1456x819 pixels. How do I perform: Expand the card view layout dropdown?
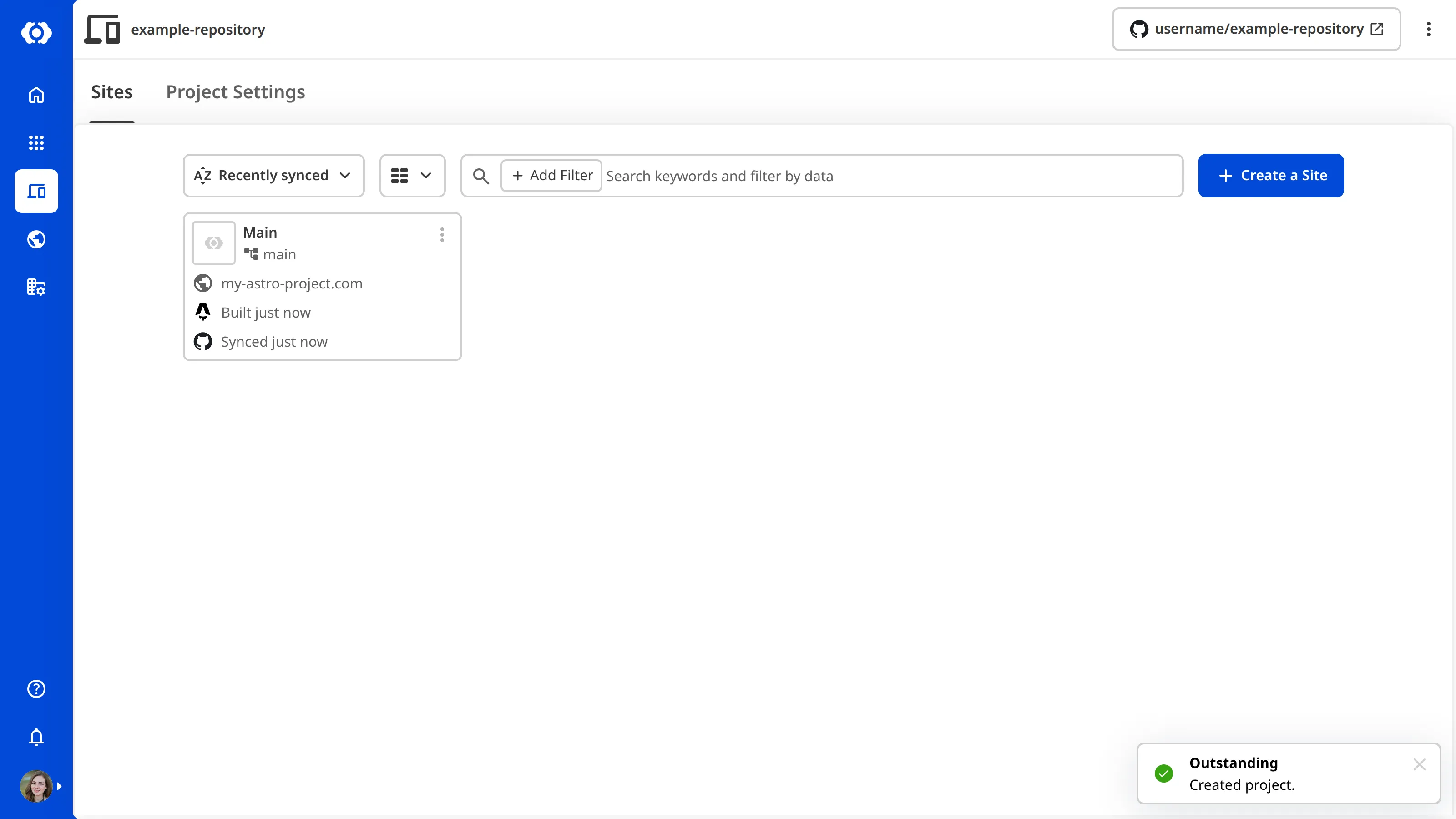[x=412, y=176]
